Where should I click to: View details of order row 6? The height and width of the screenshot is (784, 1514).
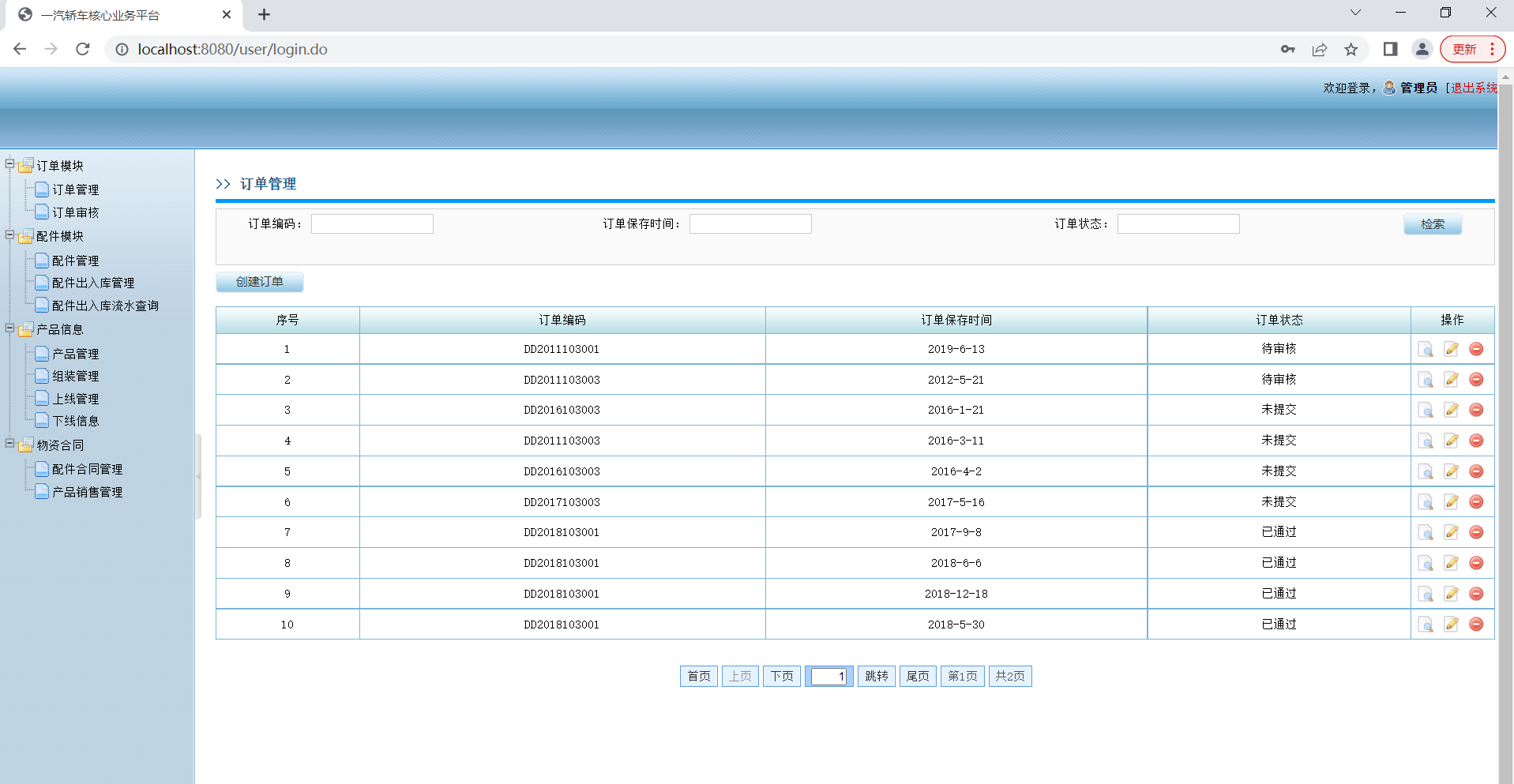point(1426,503)
